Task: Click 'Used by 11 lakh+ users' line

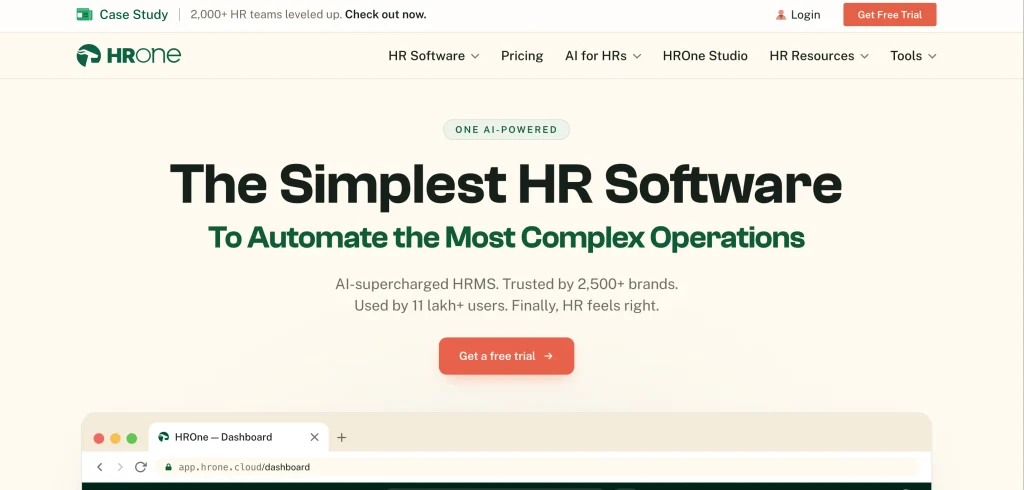Action: (506, 305)
